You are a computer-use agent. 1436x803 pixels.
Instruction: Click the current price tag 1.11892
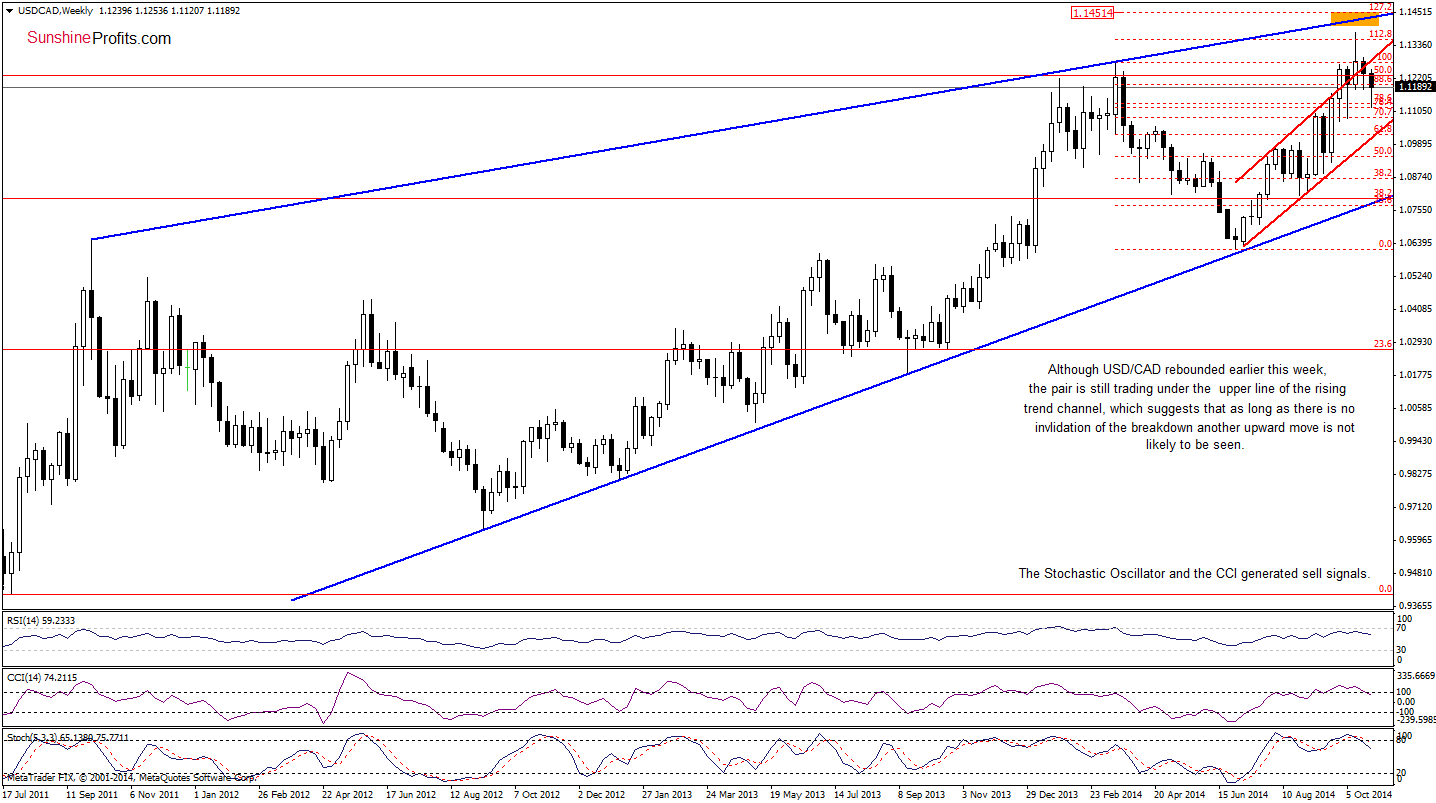[x=1414, y=87]
